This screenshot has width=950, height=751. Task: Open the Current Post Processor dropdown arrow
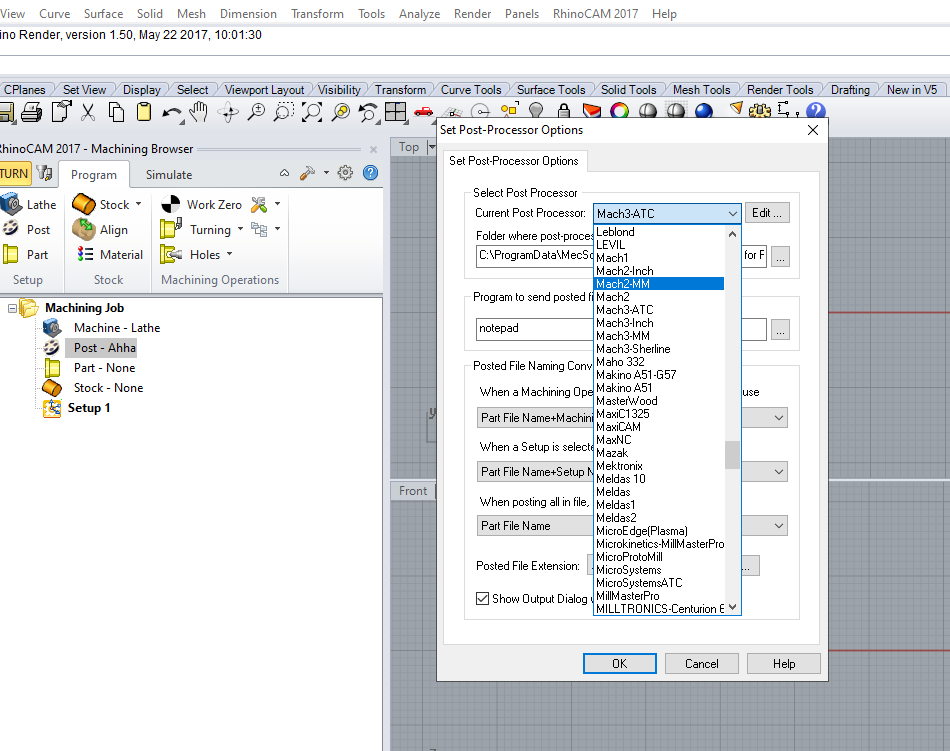tap(732, 213)
